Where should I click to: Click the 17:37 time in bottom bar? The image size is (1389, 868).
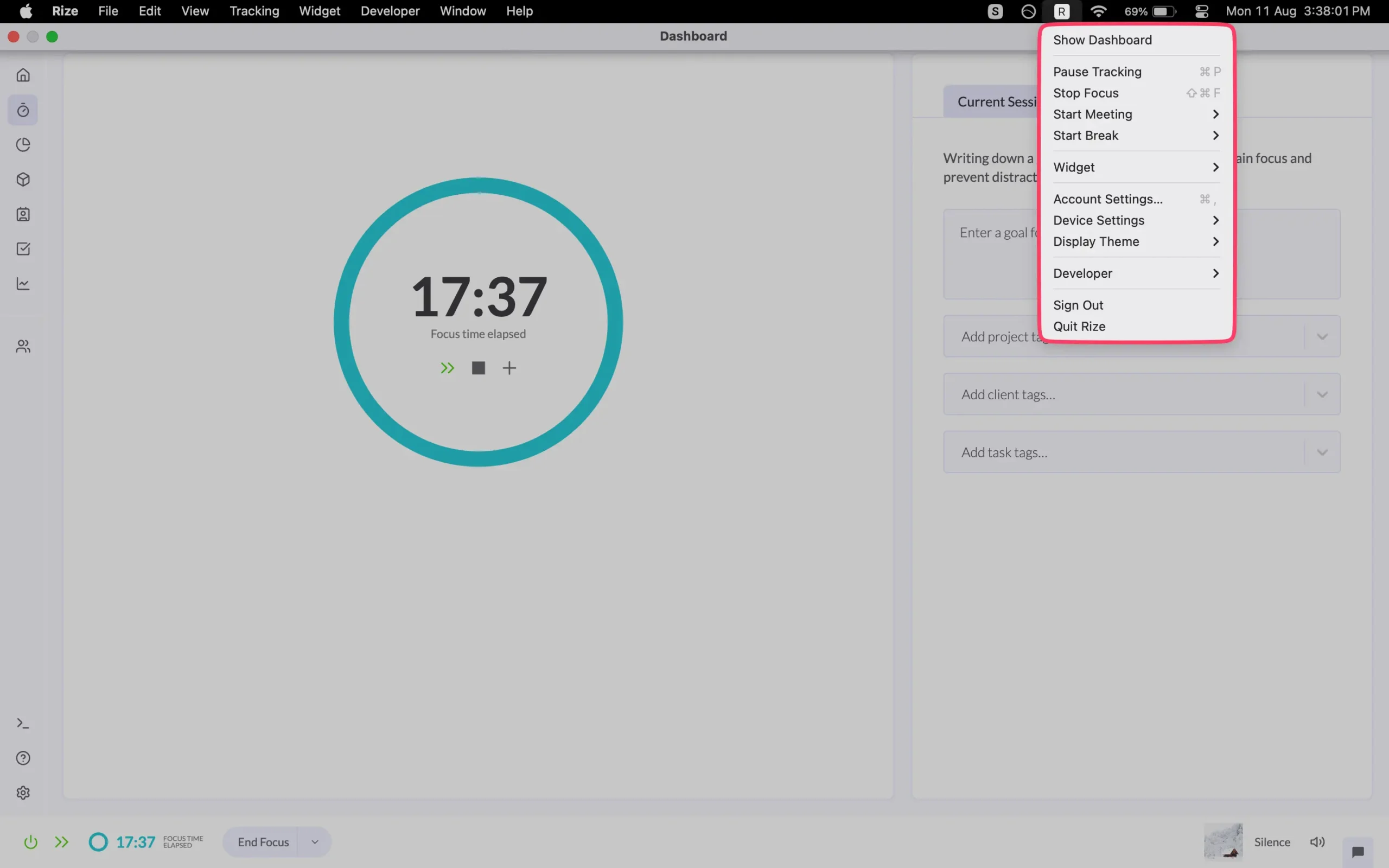136,842
